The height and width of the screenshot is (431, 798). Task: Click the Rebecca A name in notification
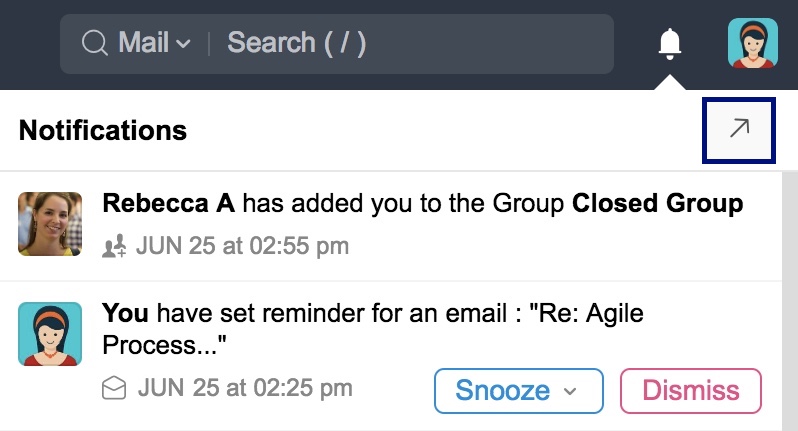click(x=168, y=204)
